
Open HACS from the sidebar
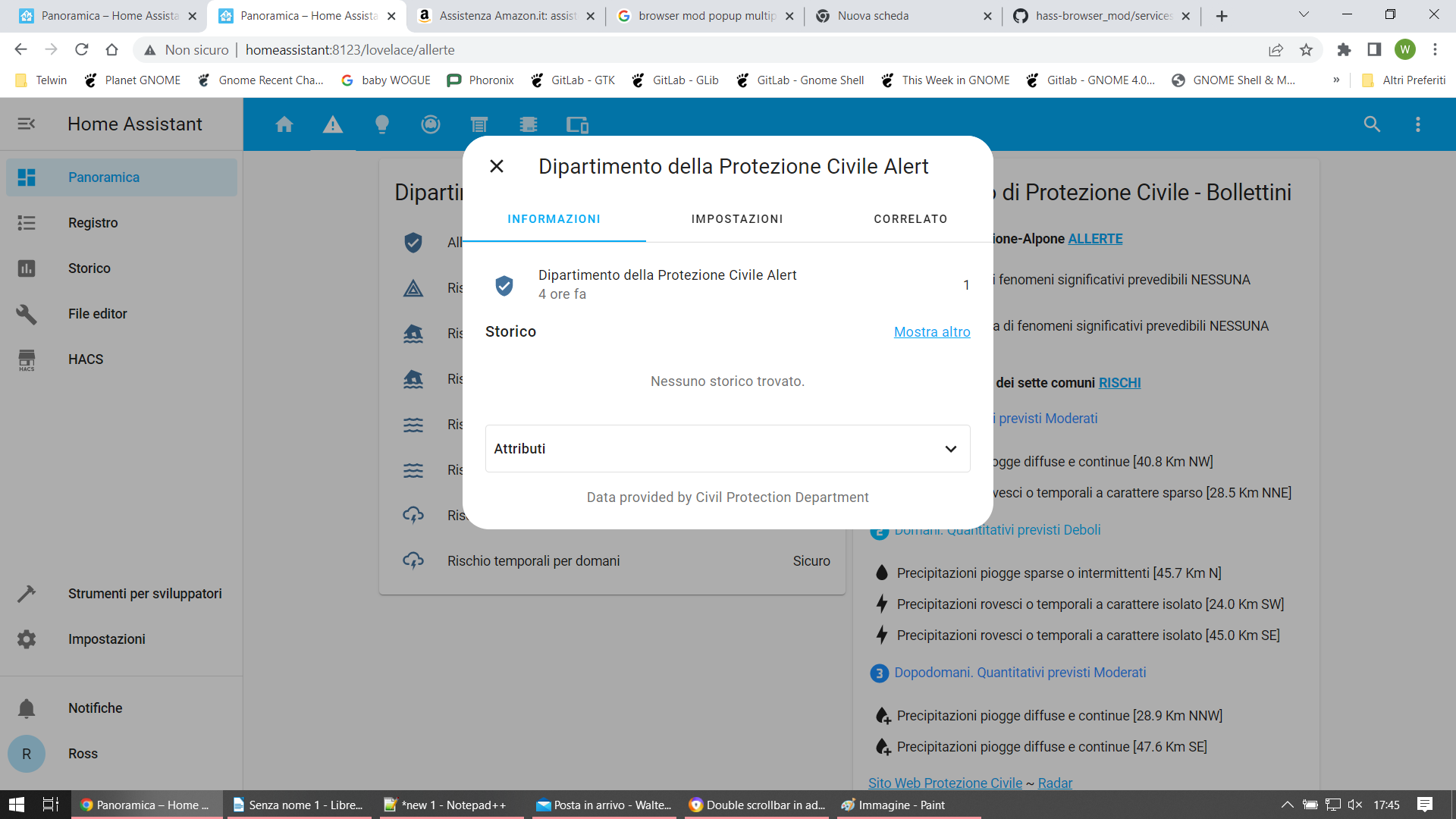85,359
